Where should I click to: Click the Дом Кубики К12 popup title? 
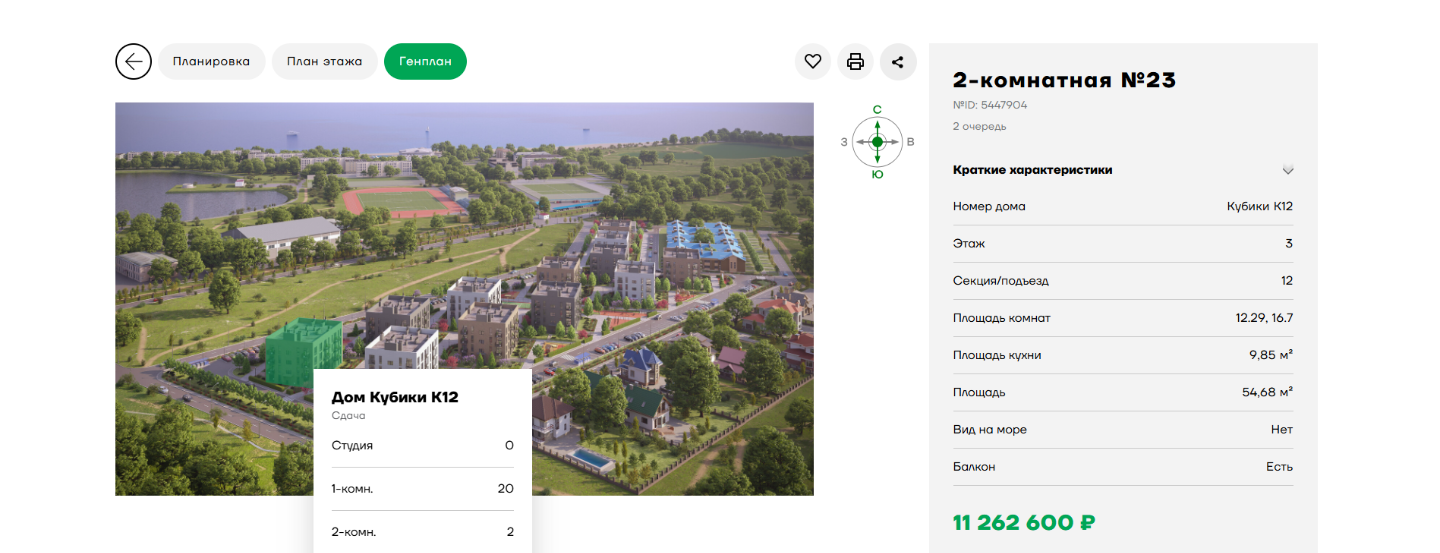pyautogui.click(x=395, y=397)
